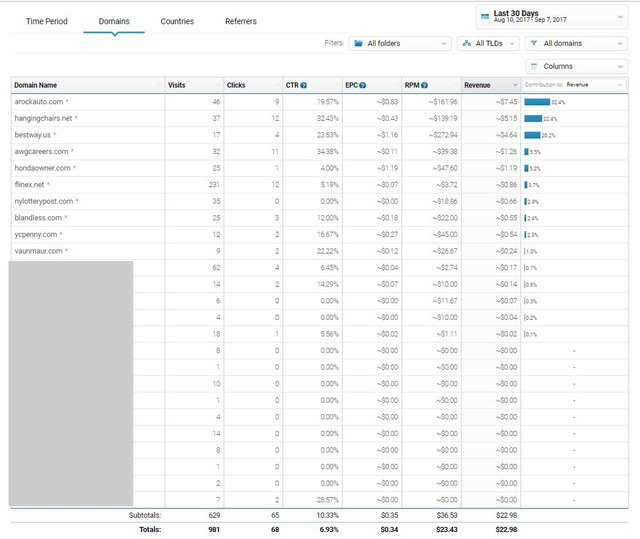Viewport: 640px width, 539px height.
Task: Click the Subtotals visits value 629
Action: [214, 515]
